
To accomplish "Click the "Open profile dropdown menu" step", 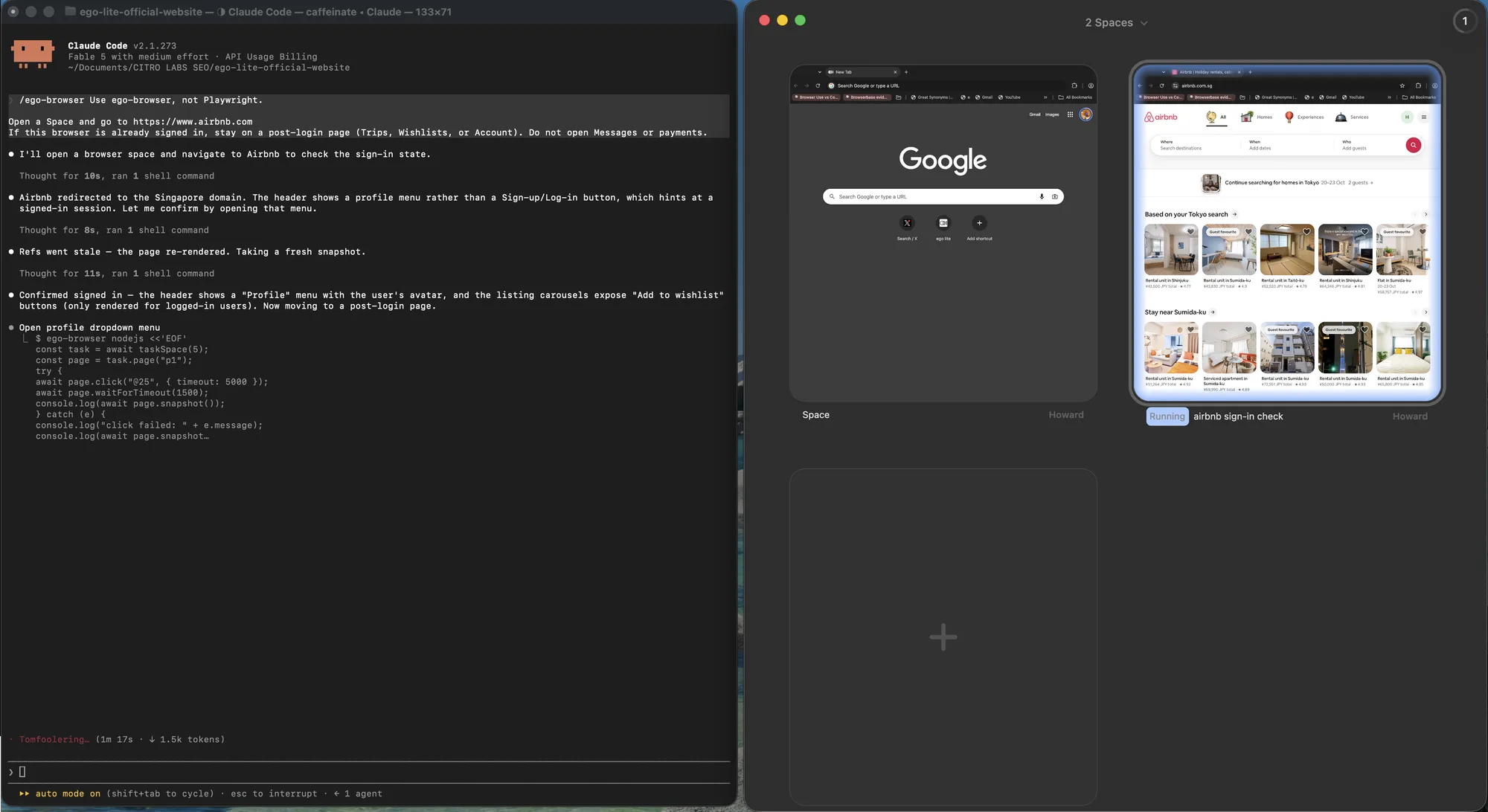I will pos(89,328).
